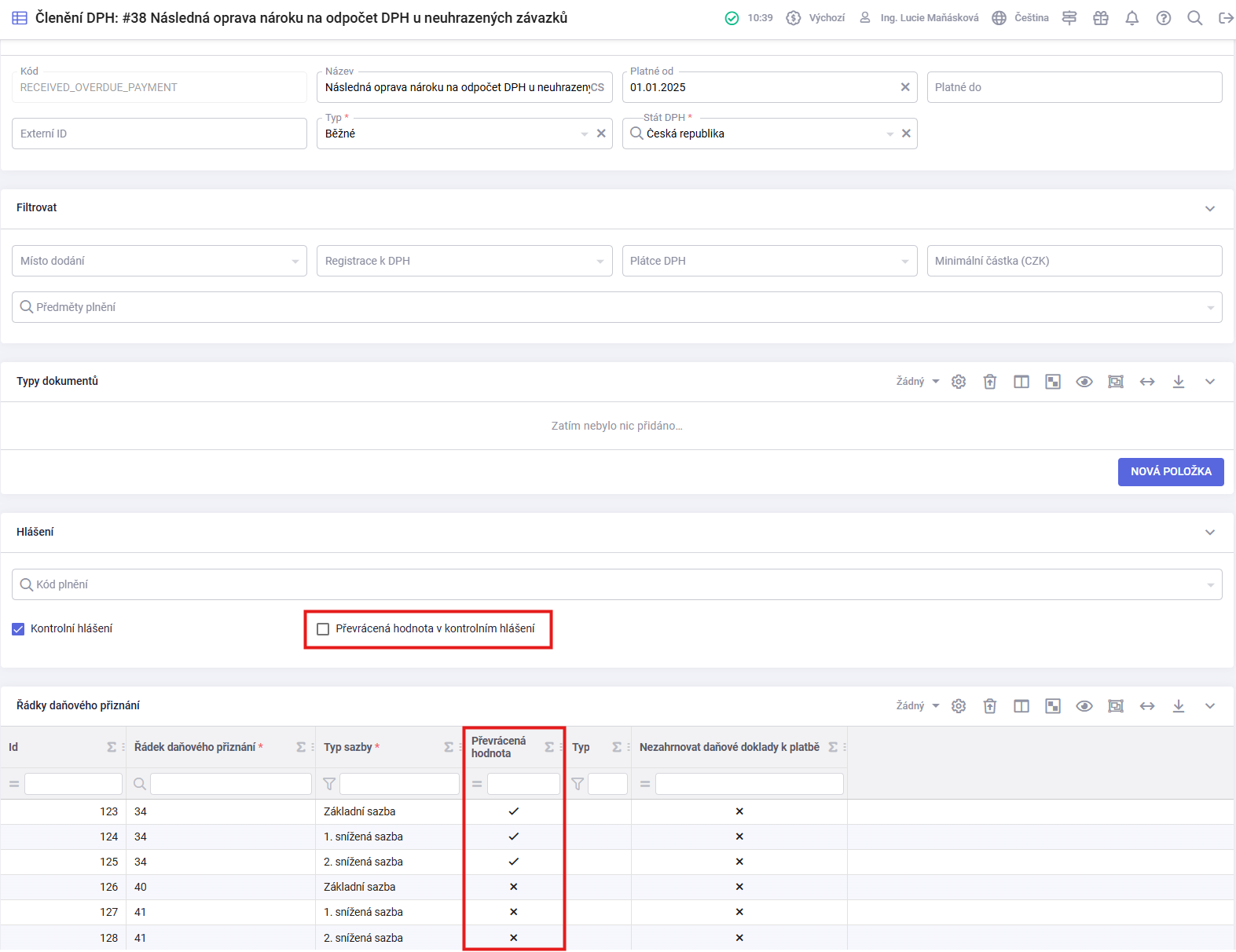Screen dimensions: 1236x952
Task: Click delete trash icon in Typy dokumentů
Action: click(x=990, y=382)
